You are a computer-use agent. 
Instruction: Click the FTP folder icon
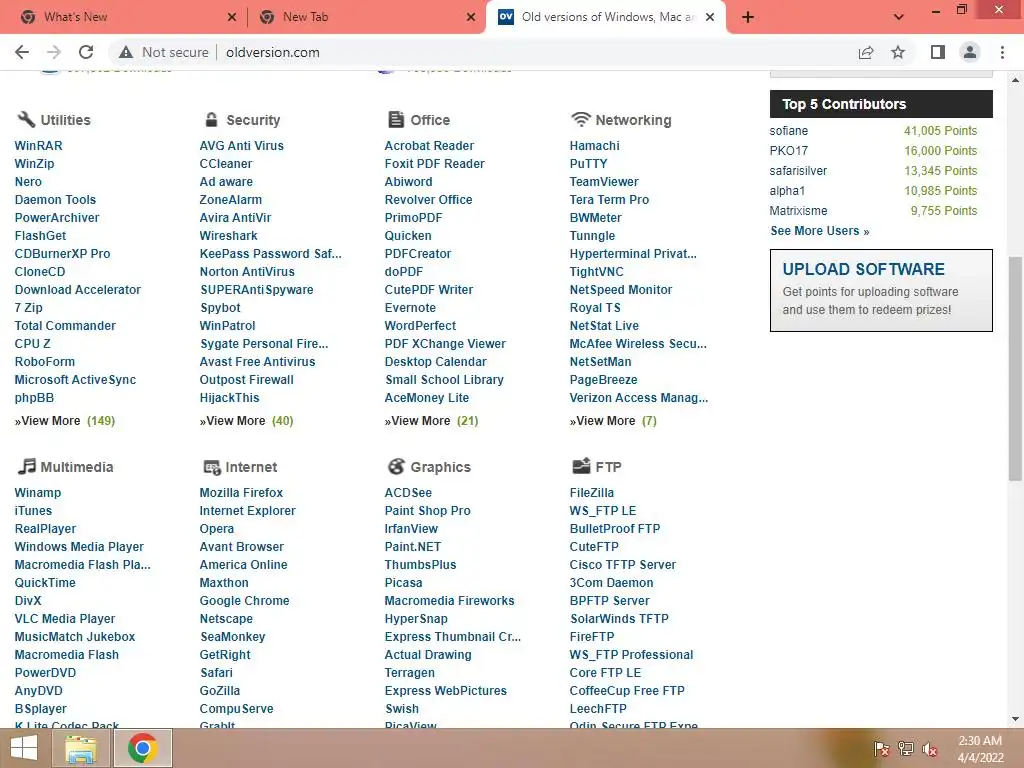tap(581, 466)
